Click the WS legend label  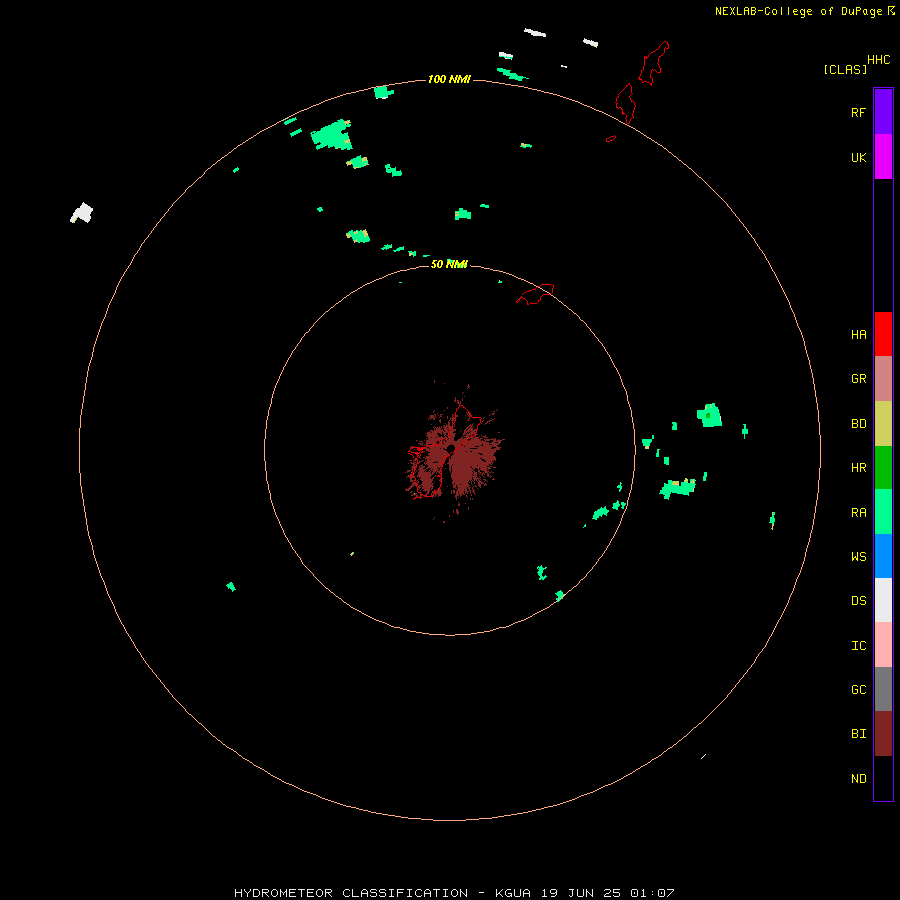click(x=858, y=556)
